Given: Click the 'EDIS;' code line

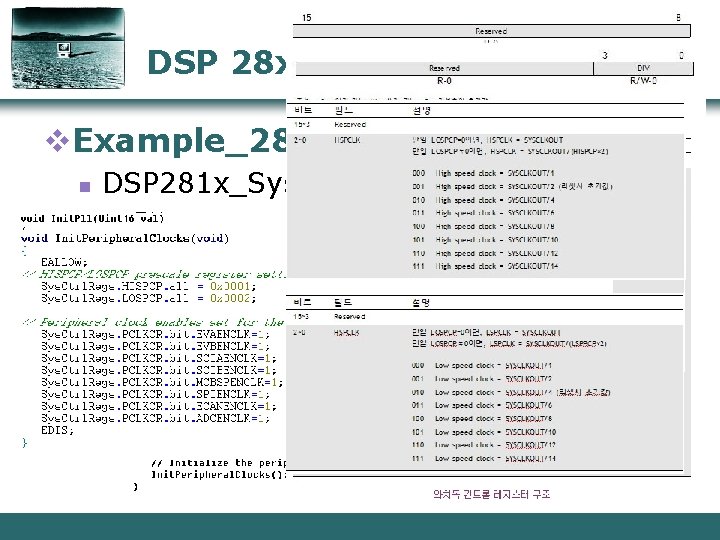Looking at the screenshot, I should 57,430.
